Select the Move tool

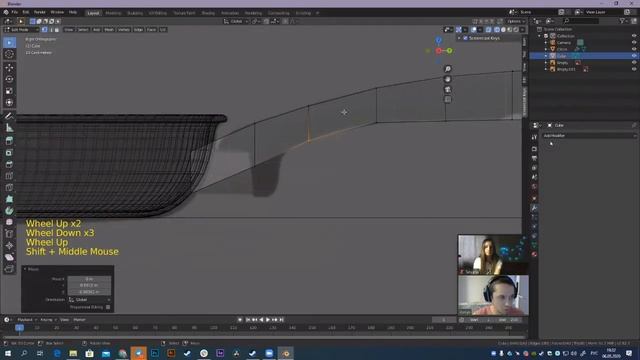9,68
